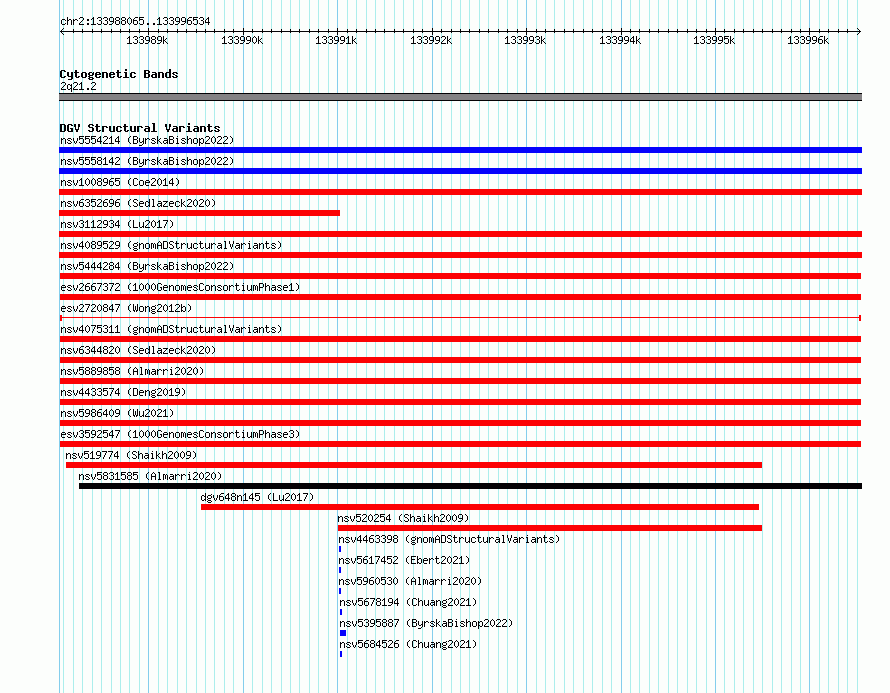Click the red bar under nsv6344820

pos(460,360)
